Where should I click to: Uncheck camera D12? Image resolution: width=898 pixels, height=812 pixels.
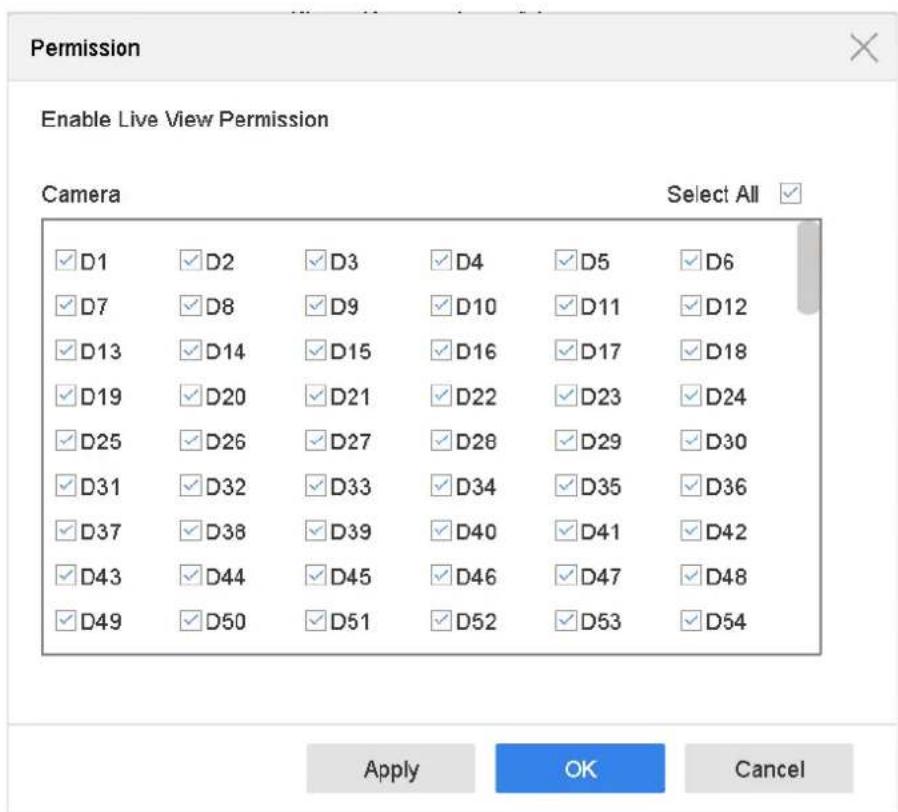pyautogui.click(x=691, y=306)
